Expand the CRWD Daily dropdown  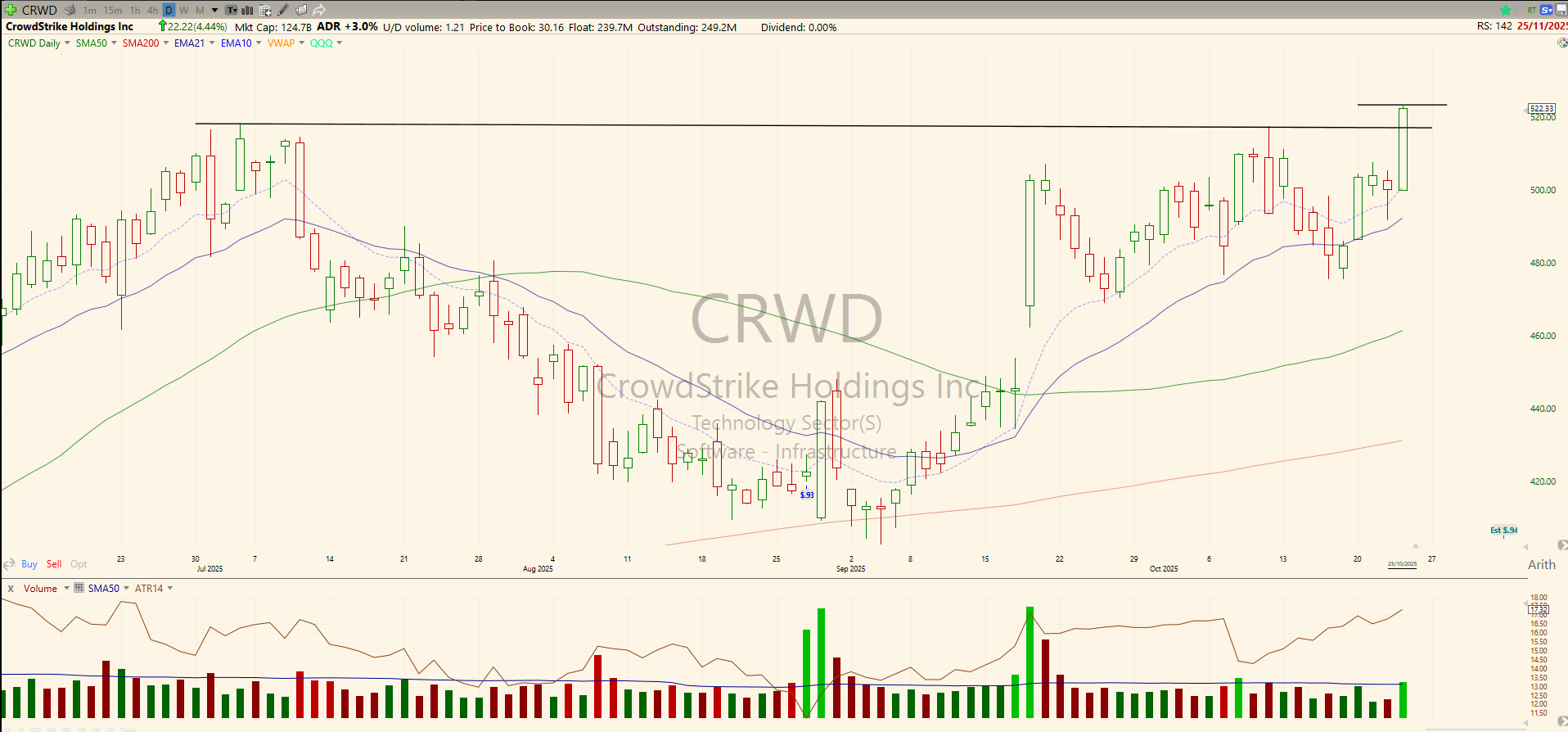(67, 43)
